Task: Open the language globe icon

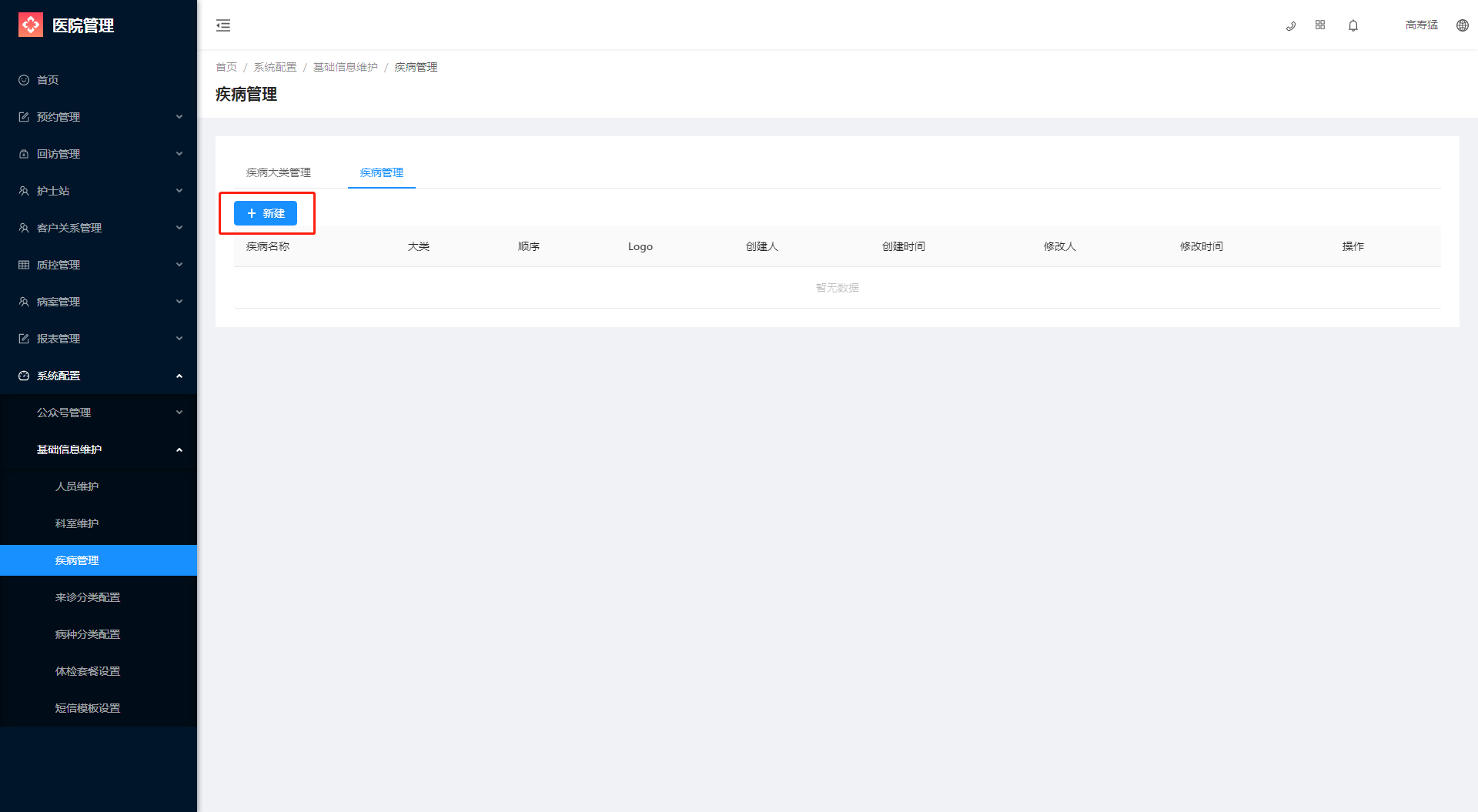Action: tap(1463, 25)
